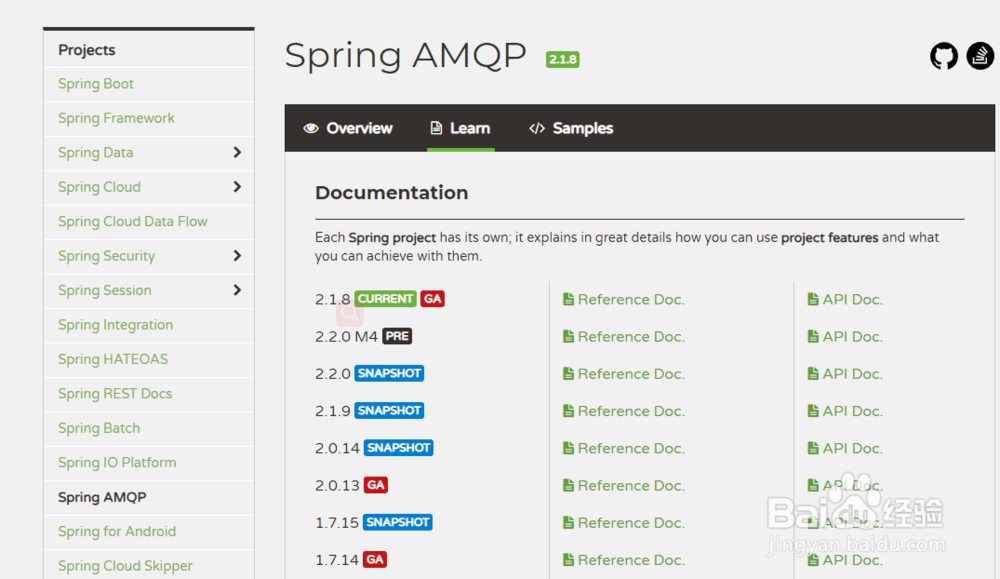The image size is (1000, 579).
Task: Click version text 2.0.13
Action: (x=337, y=486)
